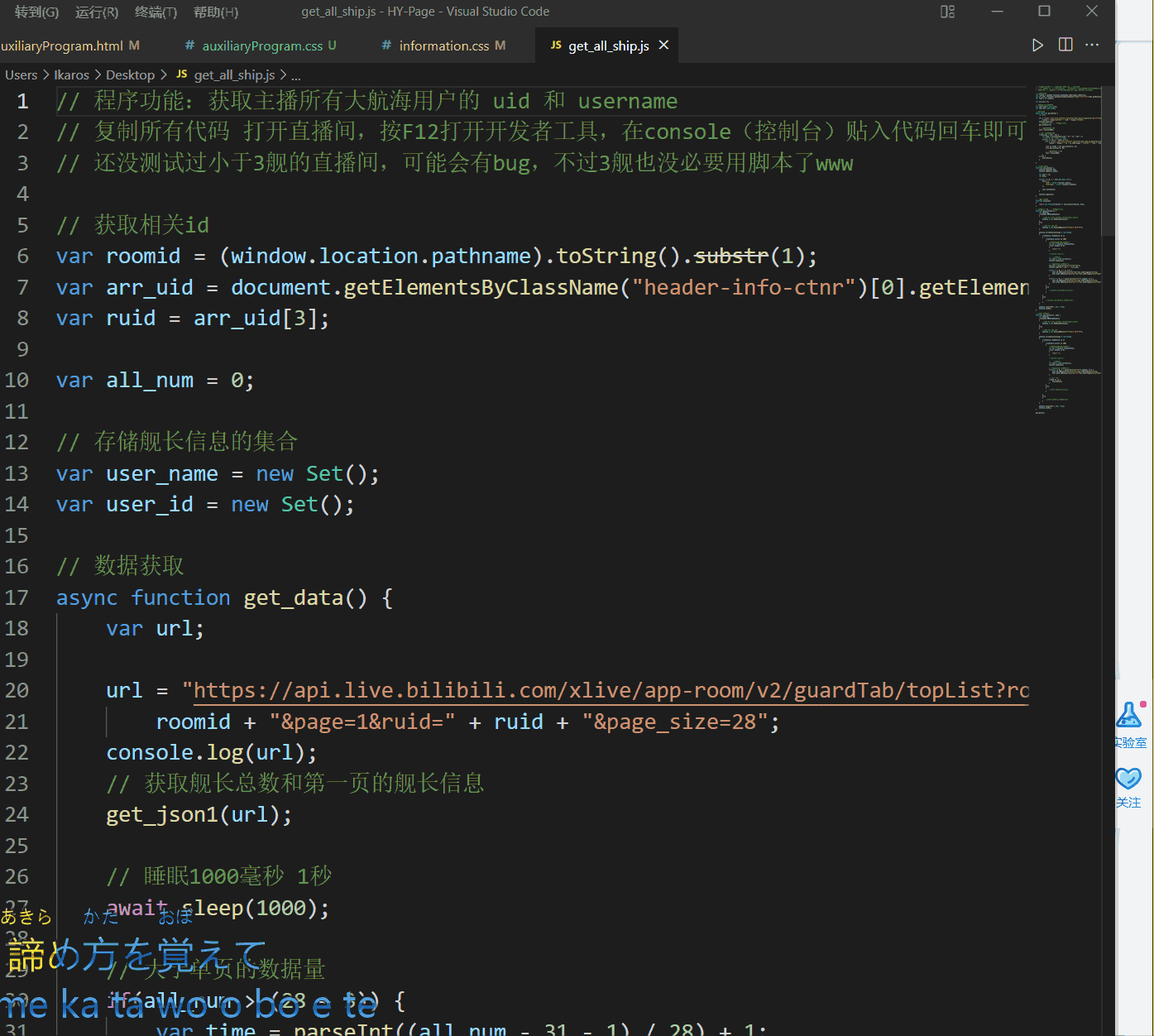
Task: Open the 运行(R) menu
Action: click(97, 12)
